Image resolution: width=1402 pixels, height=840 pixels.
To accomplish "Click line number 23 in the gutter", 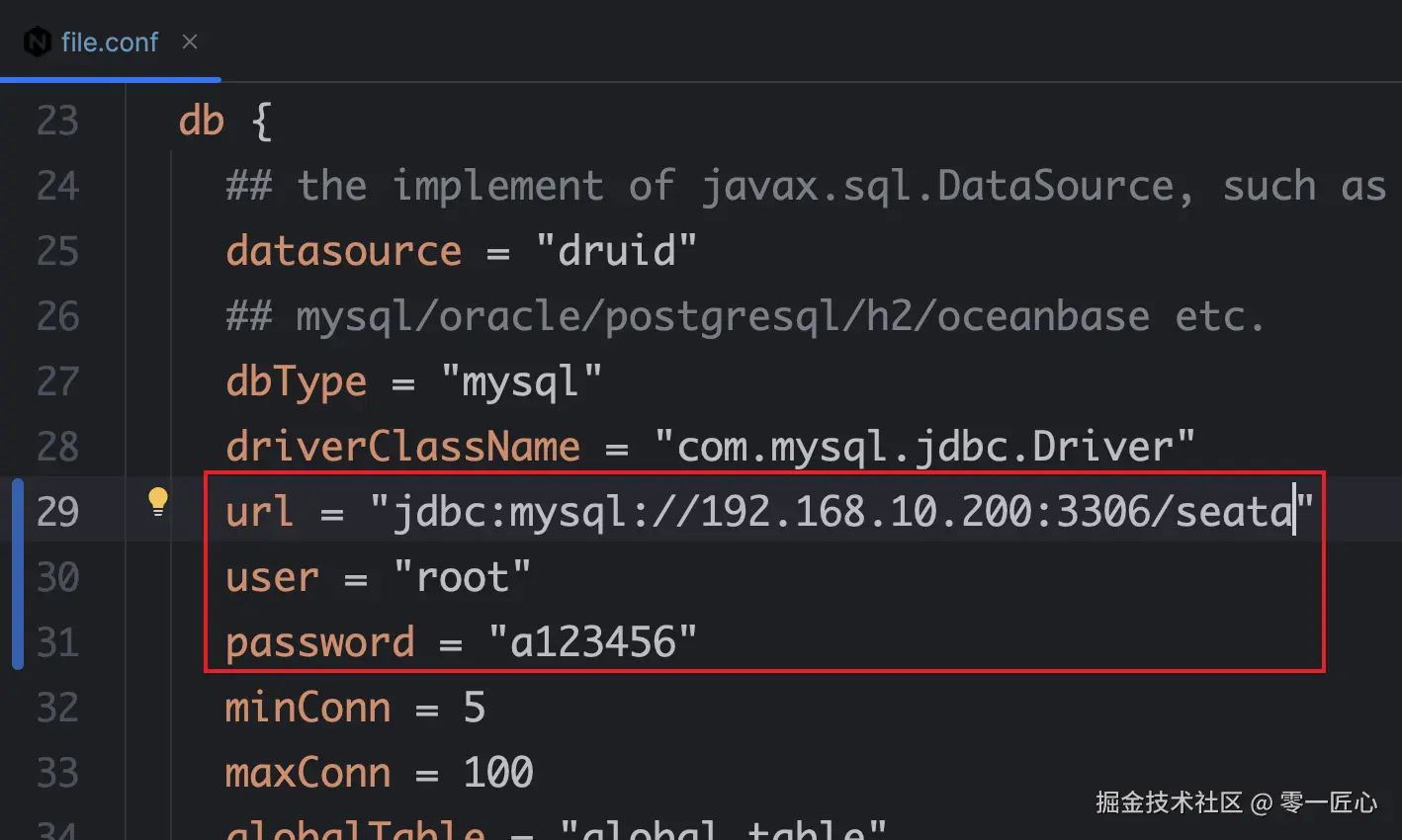I will 57,122.
